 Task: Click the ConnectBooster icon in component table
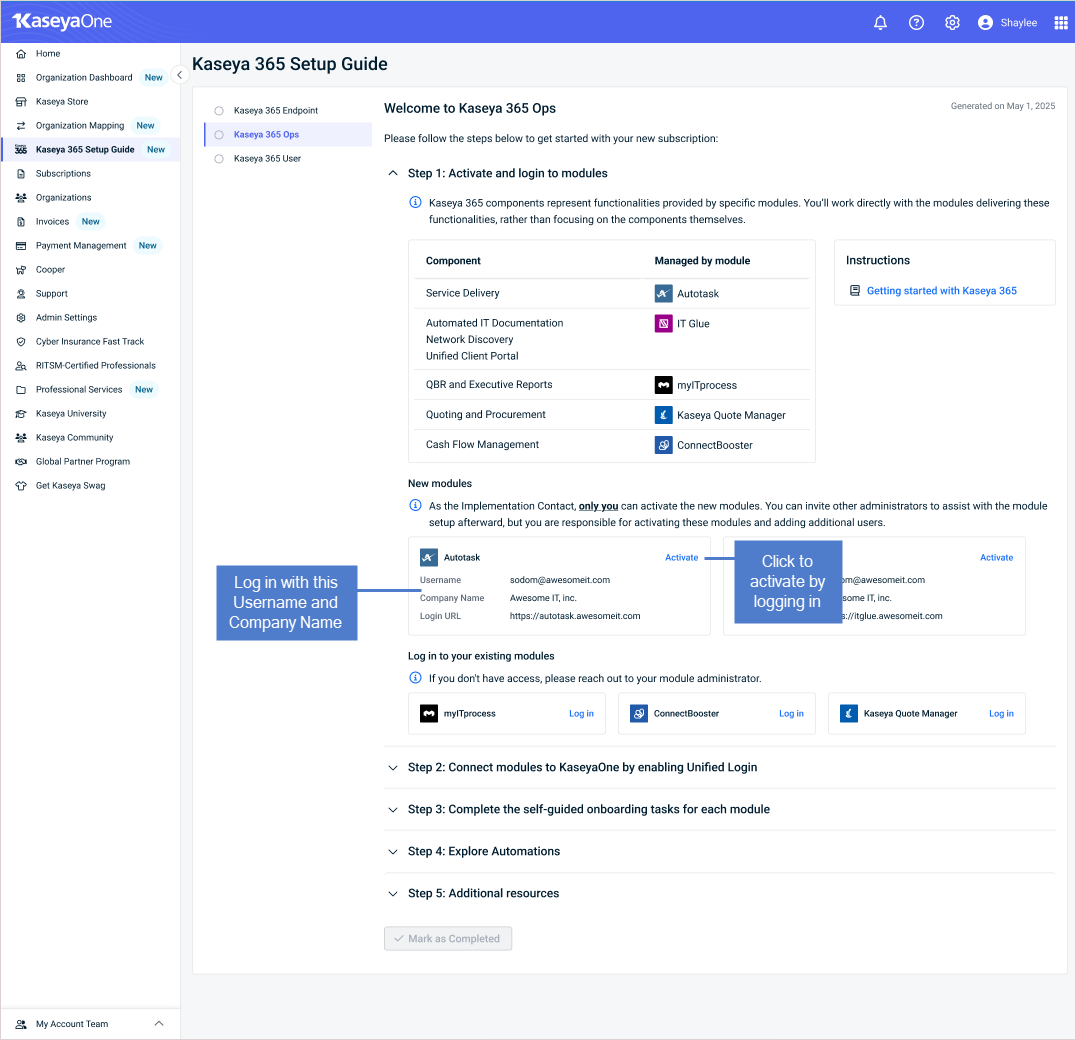pyautogui.click(x=664, y=445)
